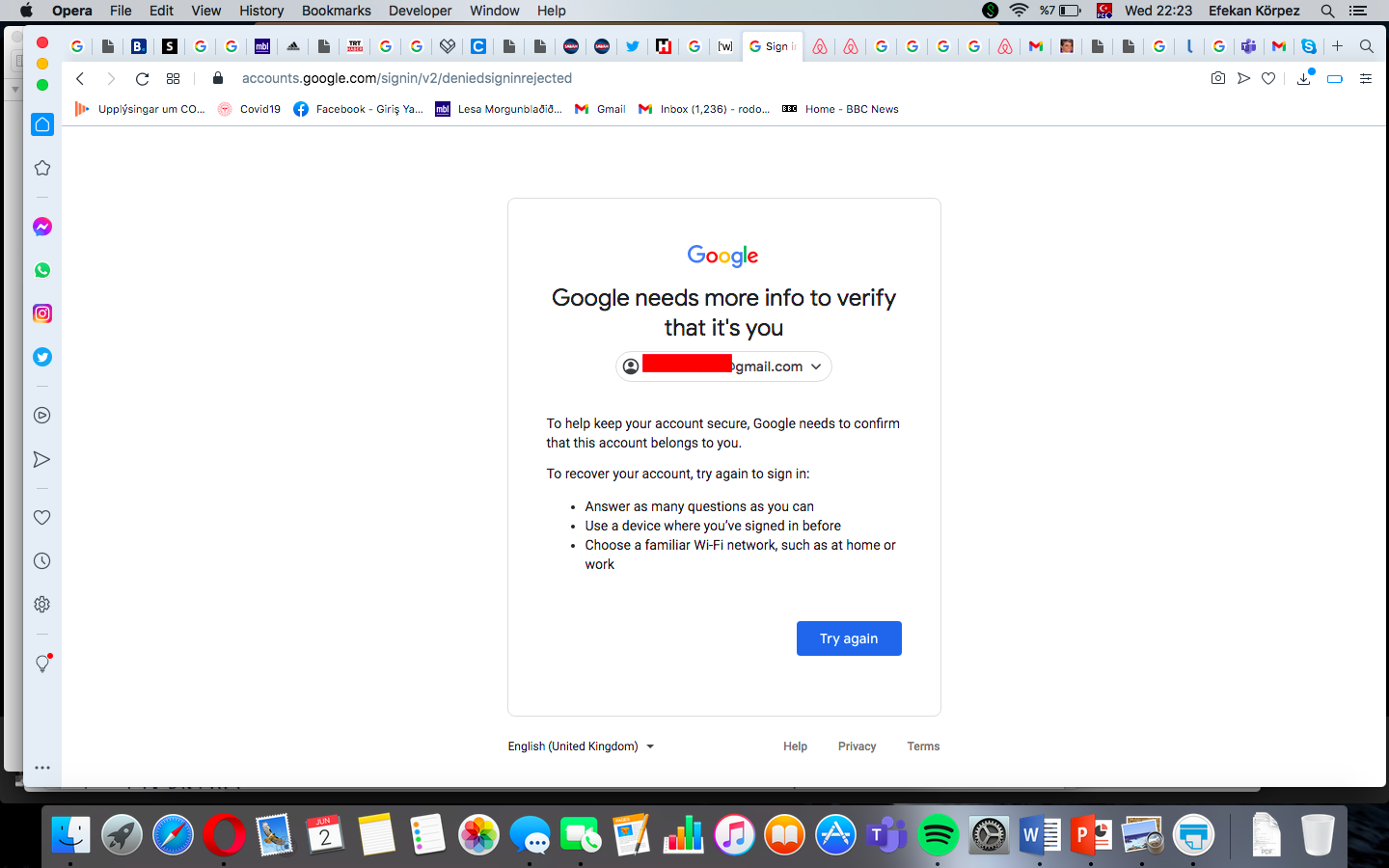Open the Terms link in the footer
The width and height of the screenshot is (1389, 868).
coord(923,746)
